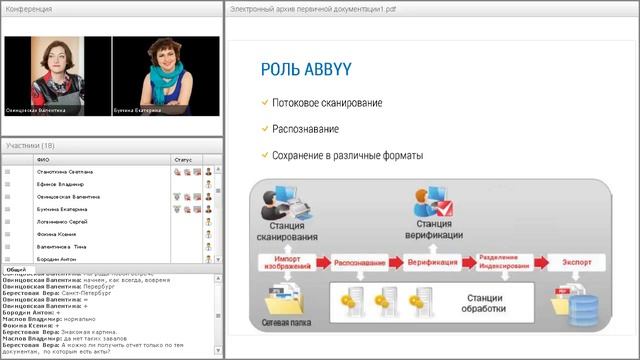
Task: Click the user icon for Фокина Ксения
Action: 209,234
